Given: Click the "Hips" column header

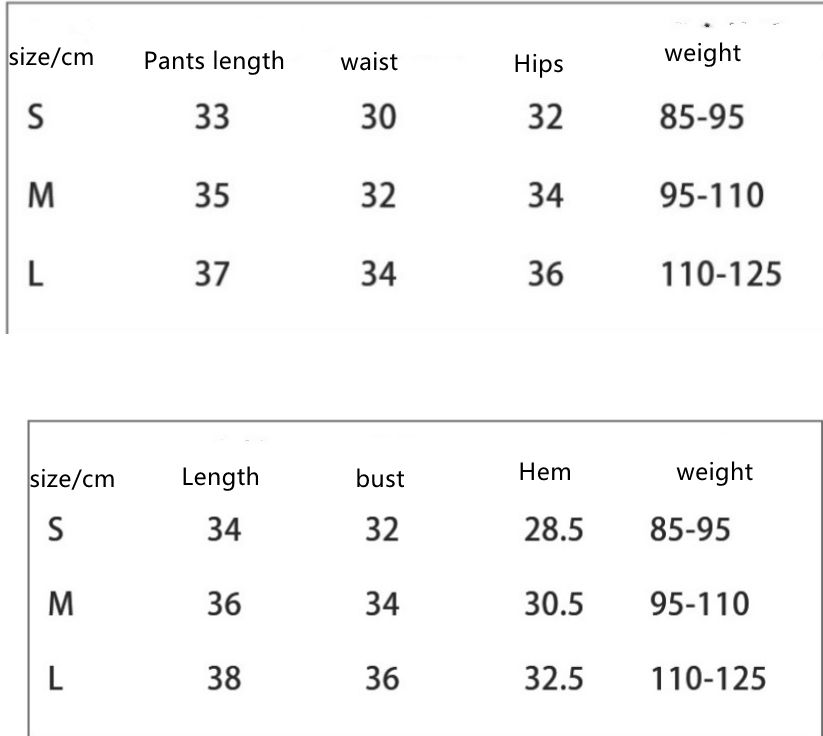Looking at the screenshot, I should [539, 65].
